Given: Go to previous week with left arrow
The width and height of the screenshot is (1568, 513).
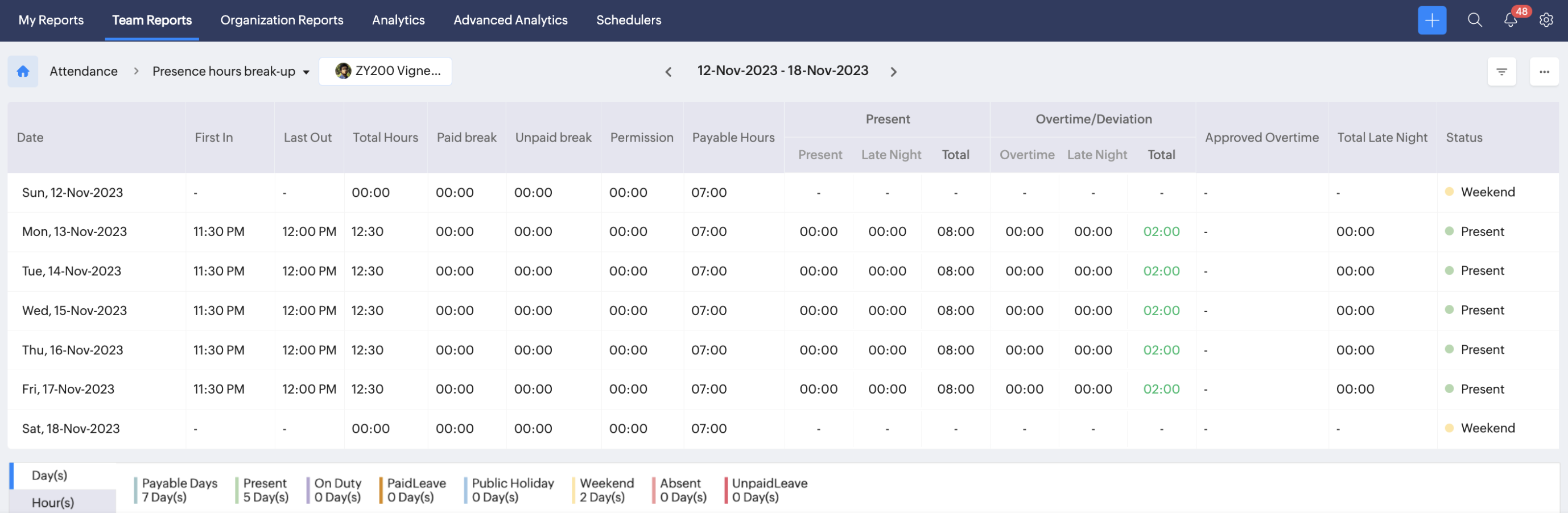Looking at the screenshot, I should tap(668, 72).
